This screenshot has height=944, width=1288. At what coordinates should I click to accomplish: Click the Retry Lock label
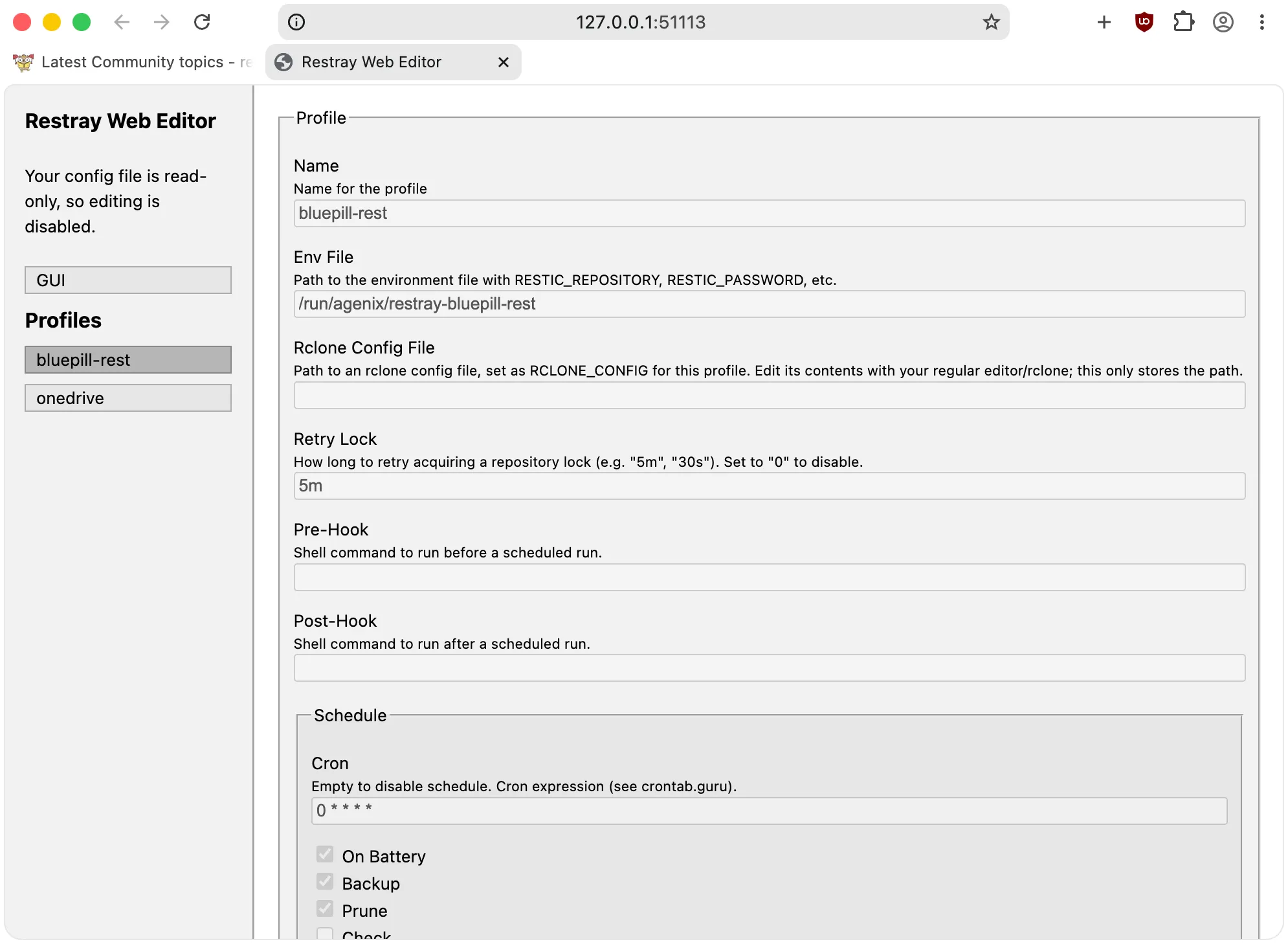[335, 439]
